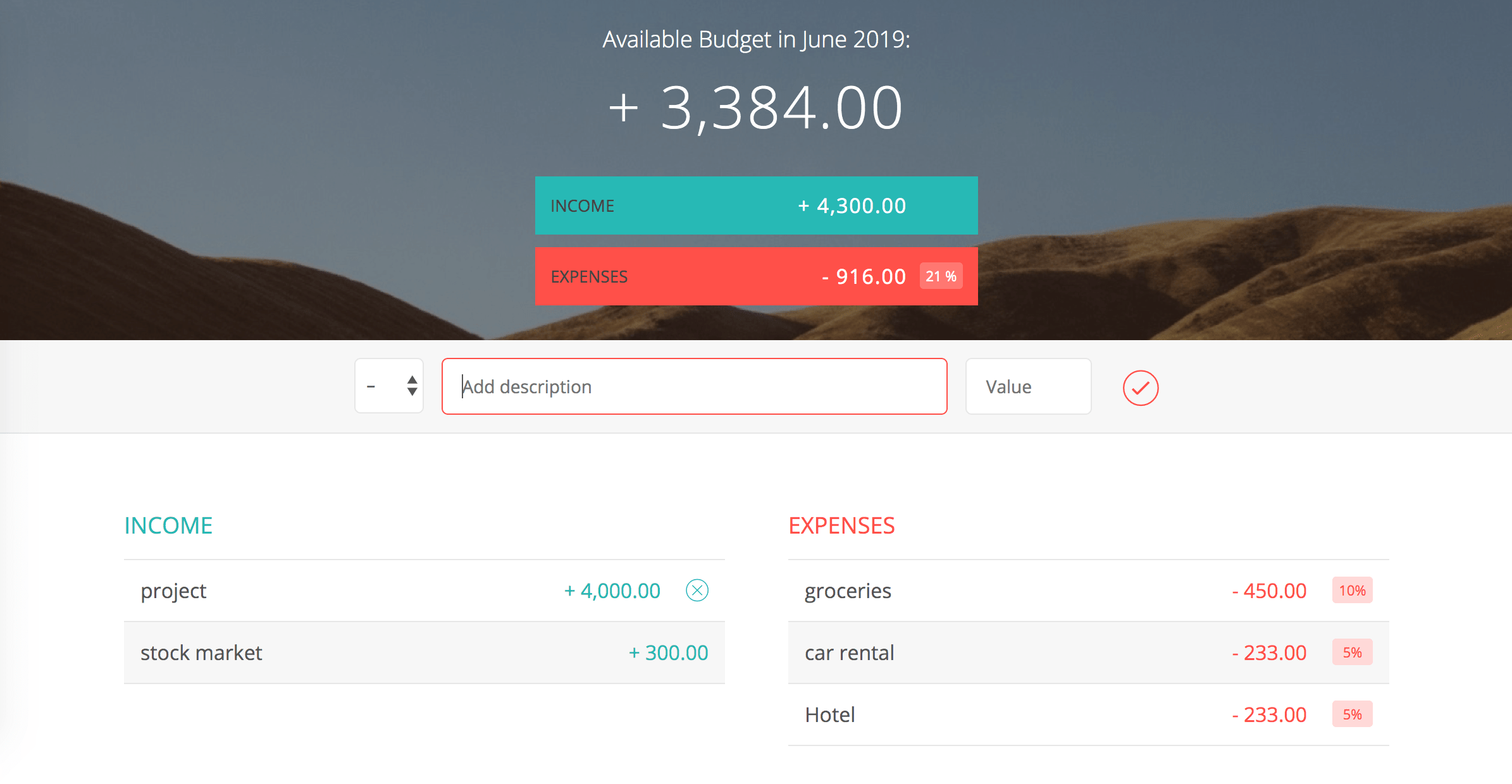Open the plus/minus type dropdown

(389, 386)
